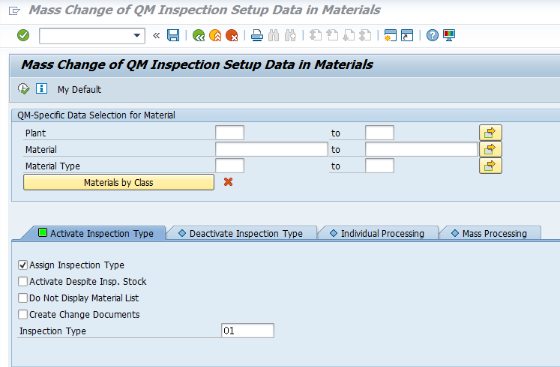Click the Plant from input field
Image resolution: width=560 pixels, height=367 pixels.
coord(230,133)
